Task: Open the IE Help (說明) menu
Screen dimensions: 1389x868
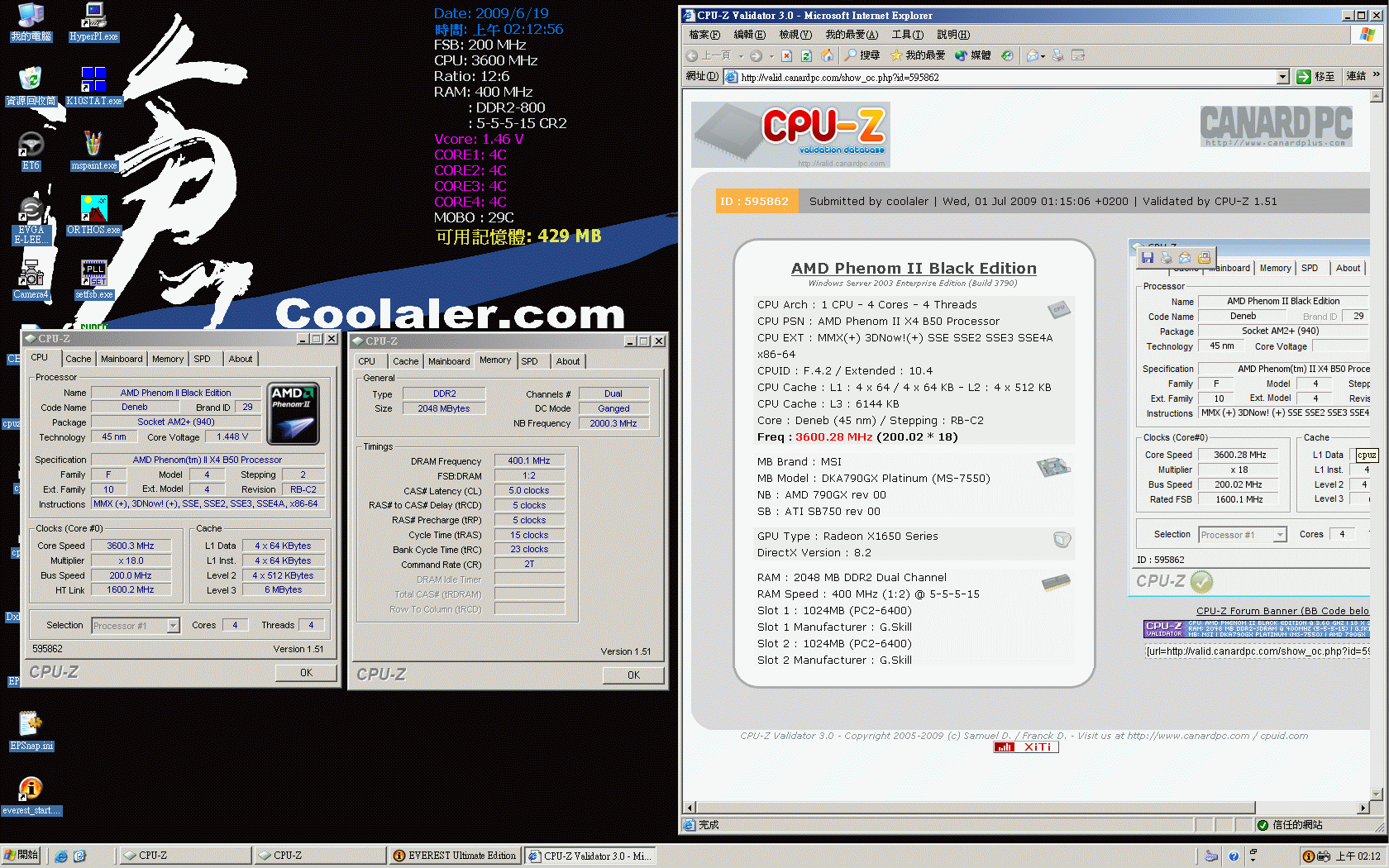Action: [952, 35]
